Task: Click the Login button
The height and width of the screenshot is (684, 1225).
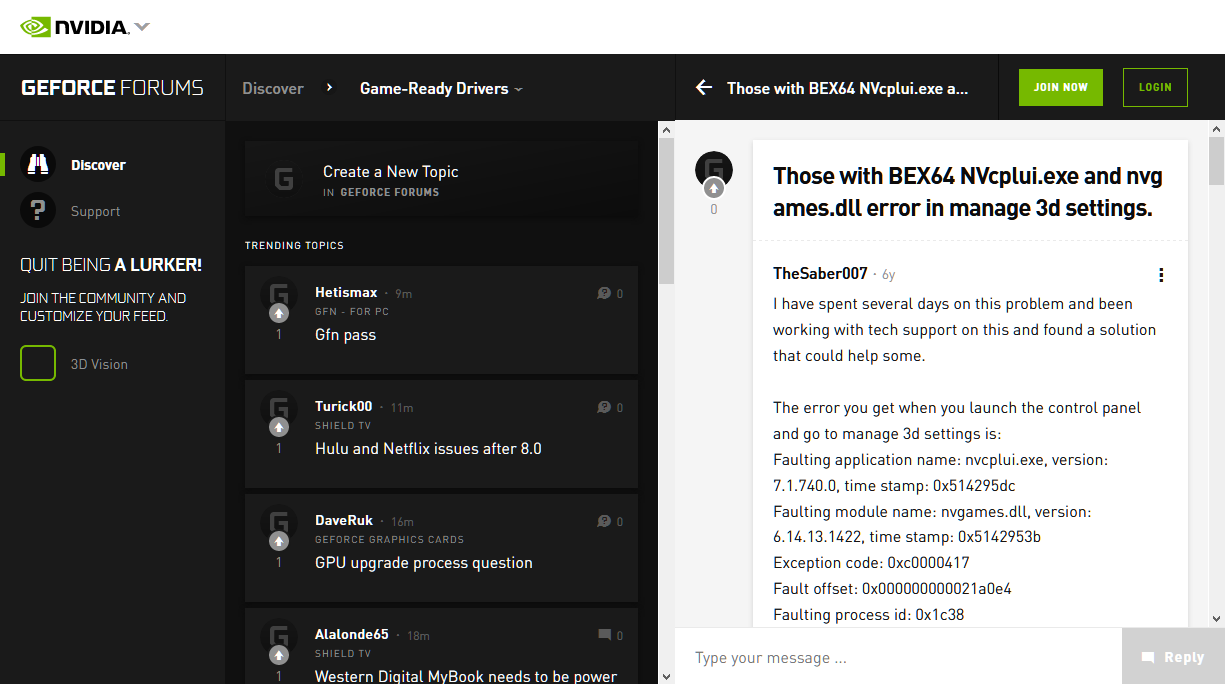Action: [x=1155, y=88]
